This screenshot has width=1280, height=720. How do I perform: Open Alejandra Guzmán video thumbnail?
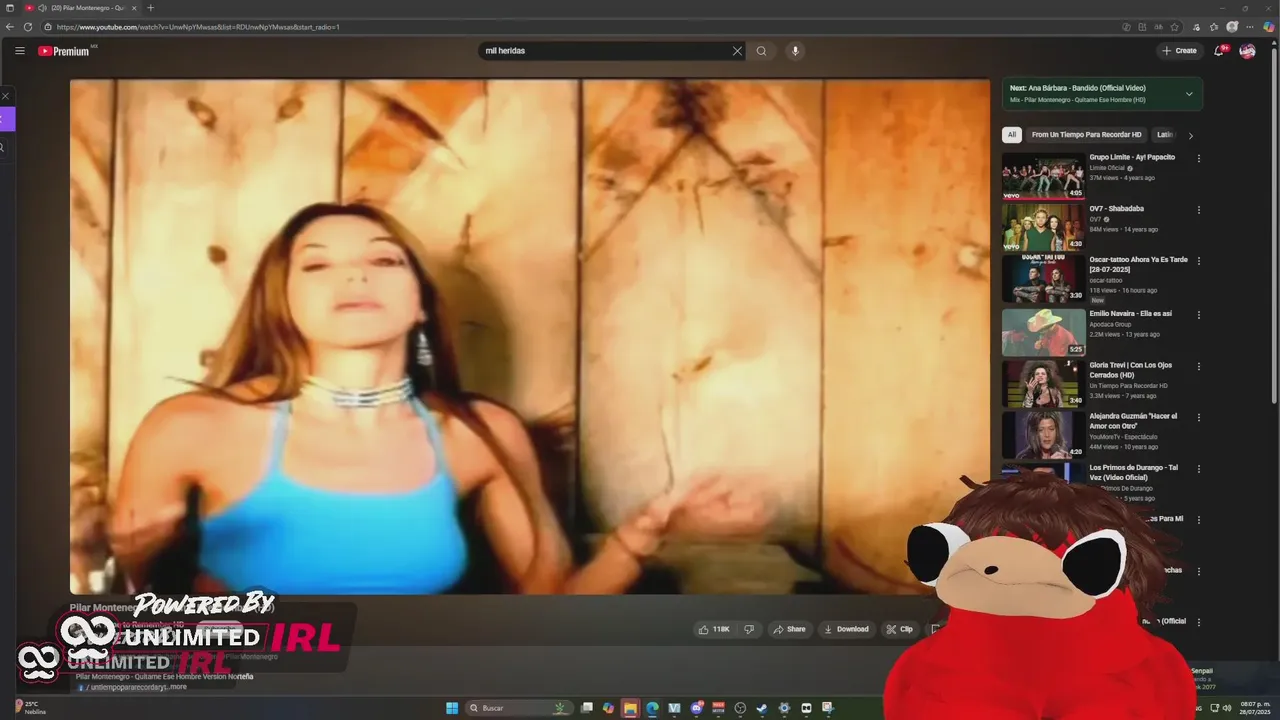pos(1043,436)
